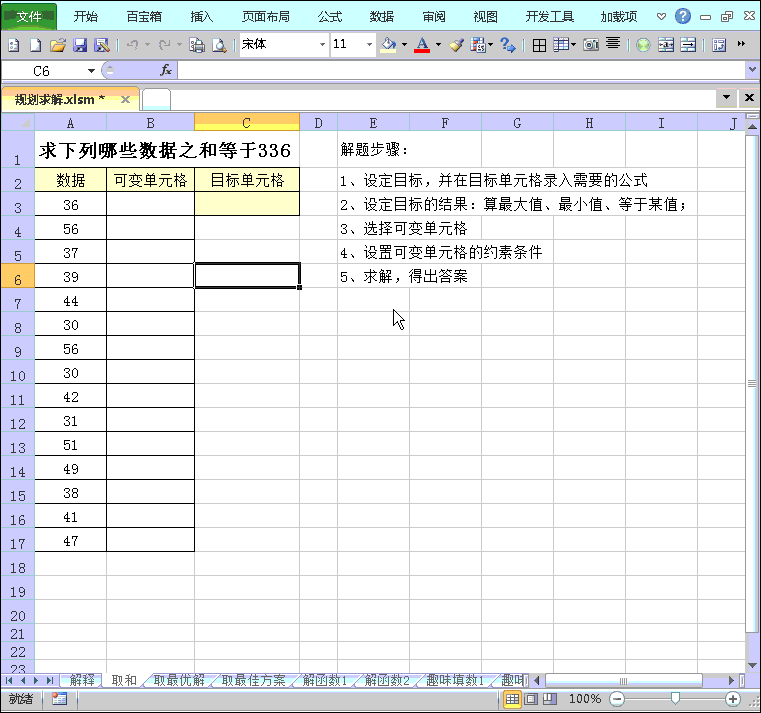Open the 公式 Formulas tab

[x=330, y=17]
